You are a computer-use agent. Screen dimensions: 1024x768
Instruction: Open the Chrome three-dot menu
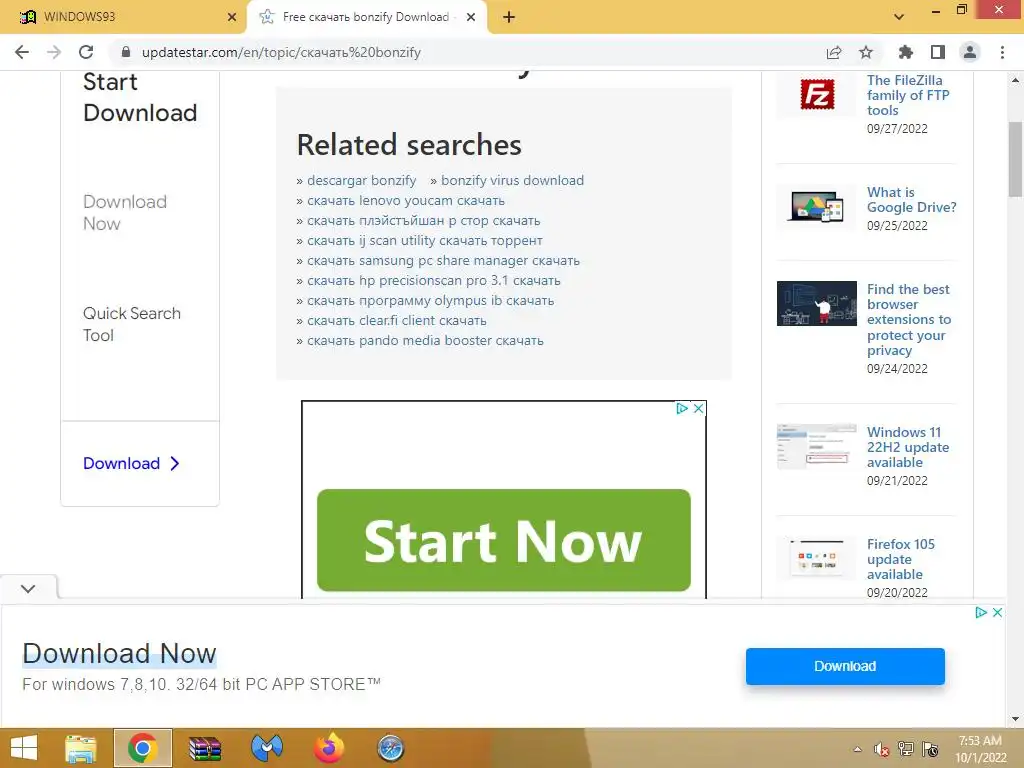[x=1002, y=52]
